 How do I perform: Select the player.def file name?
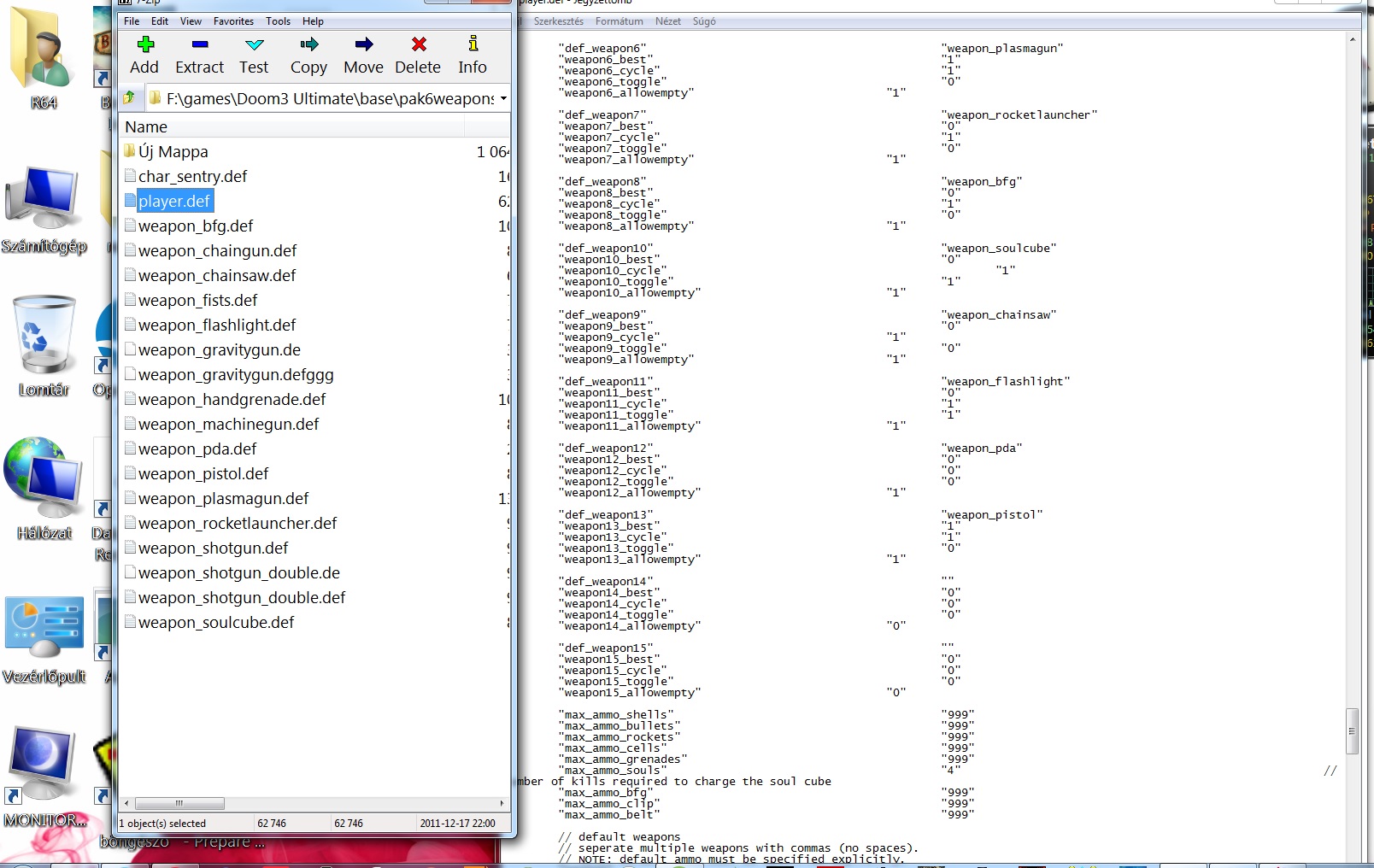tap(174, 201)
